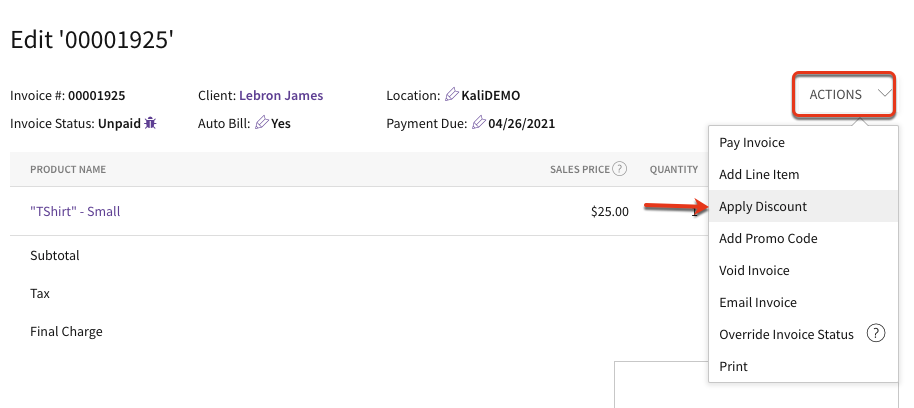Choose Print from the actions menu
Screen dimensions: 914x408
(x=733, y=367)
